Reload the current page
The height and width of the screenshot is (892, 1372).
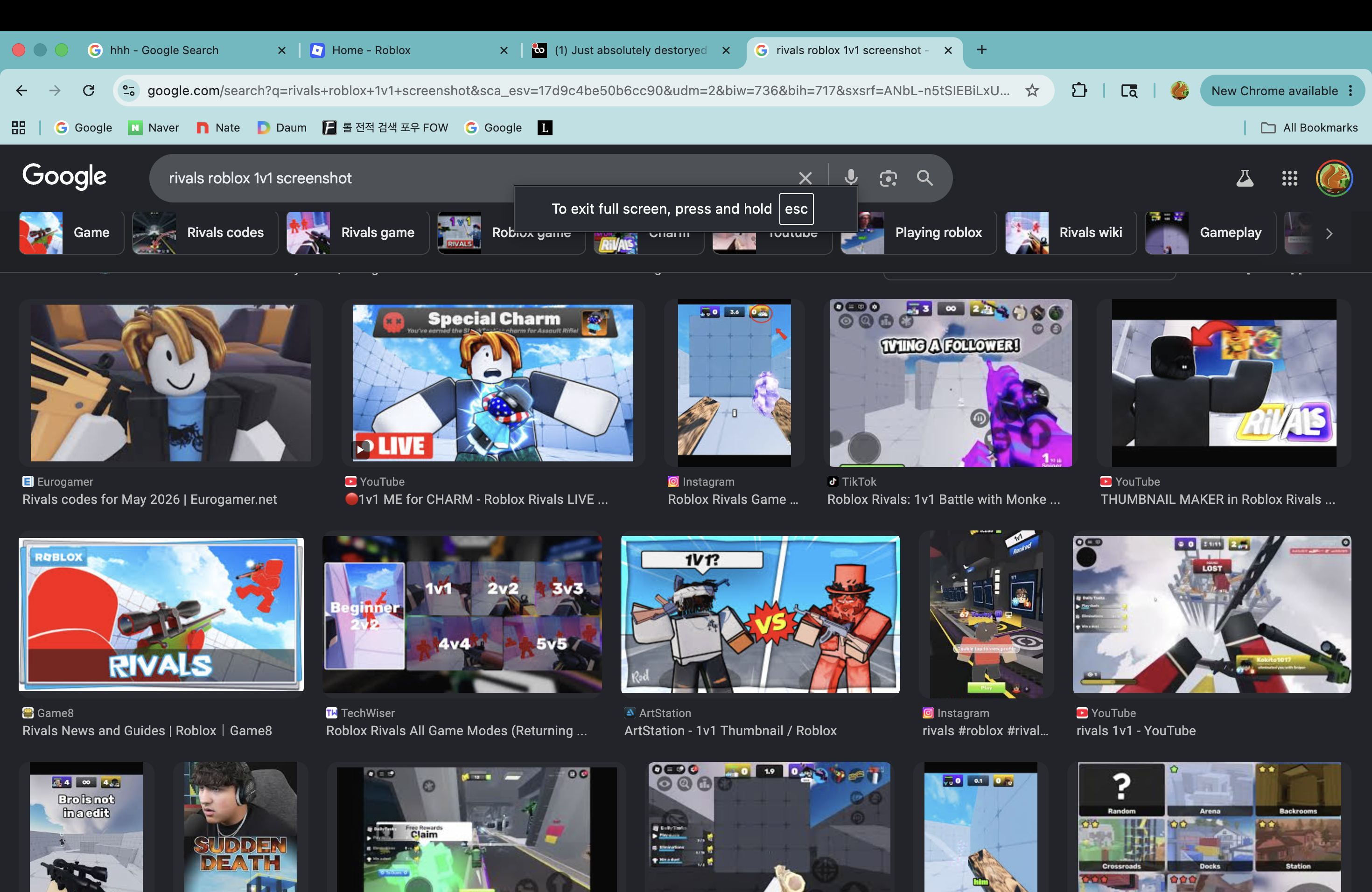point(88,91)
